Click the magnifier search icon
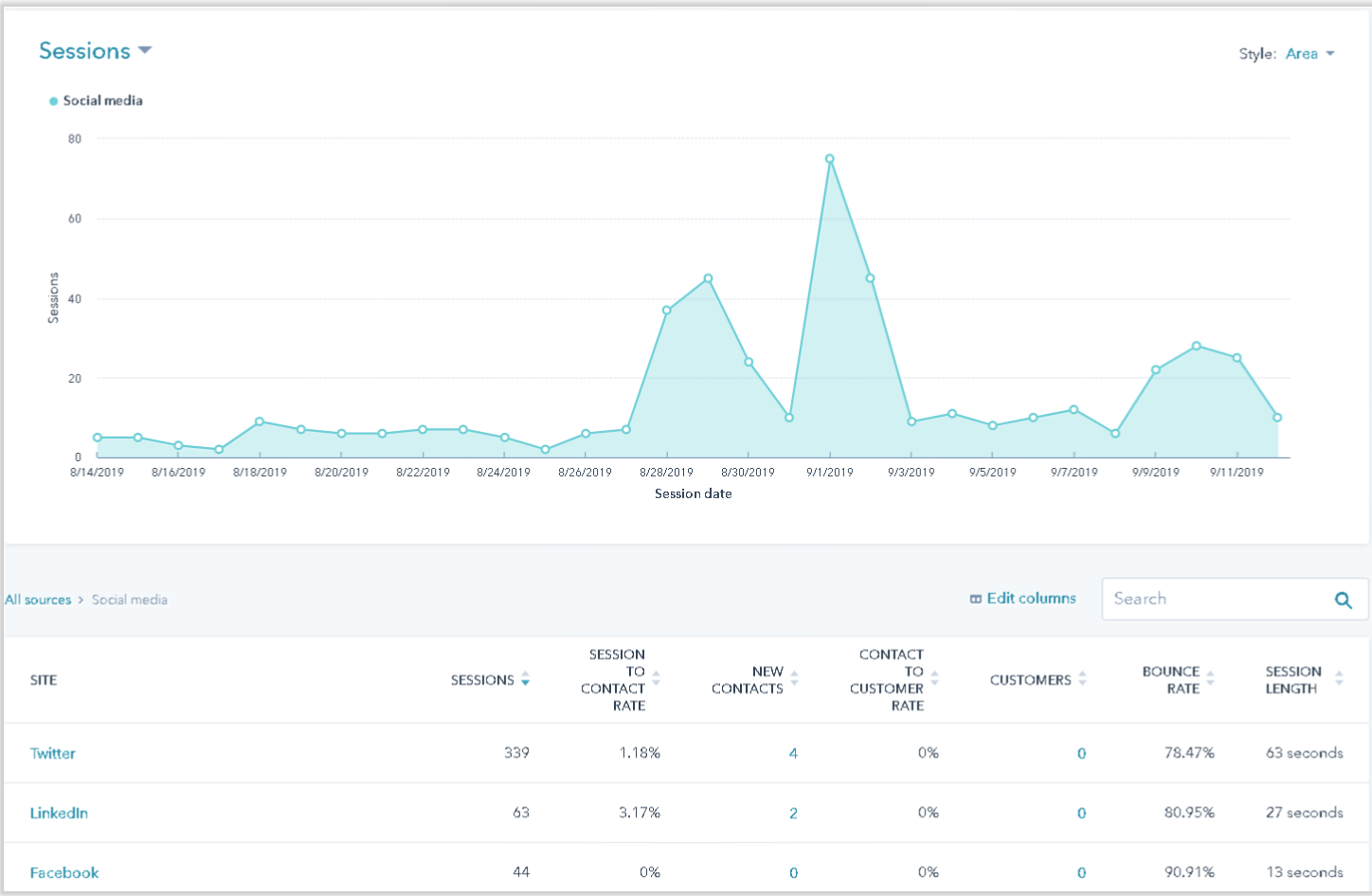The height and width of the screenshot is (896, 1372). 1343,600
